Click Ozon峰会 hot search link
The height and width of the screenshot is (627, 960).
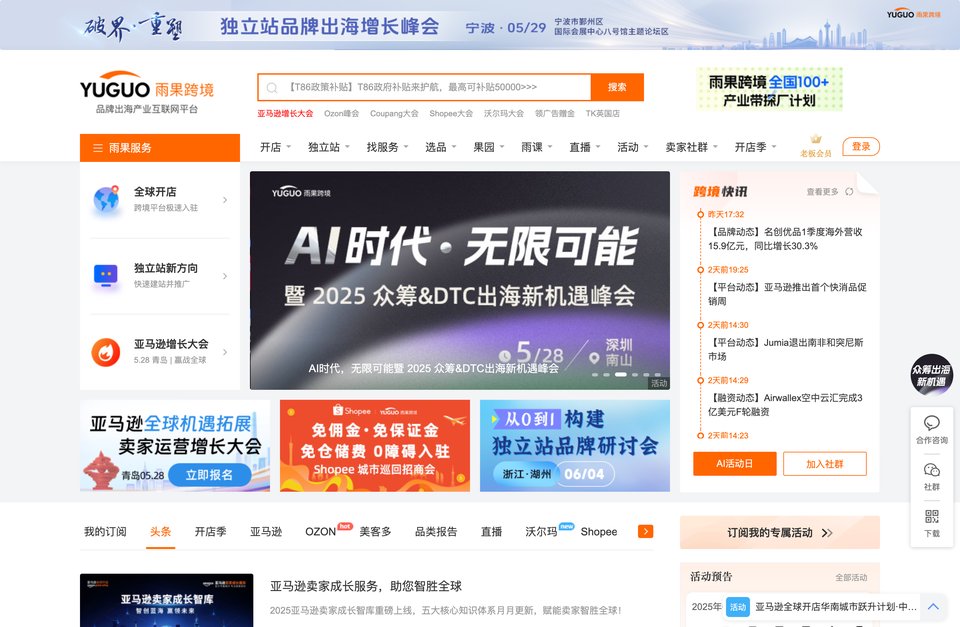[342, 113]
